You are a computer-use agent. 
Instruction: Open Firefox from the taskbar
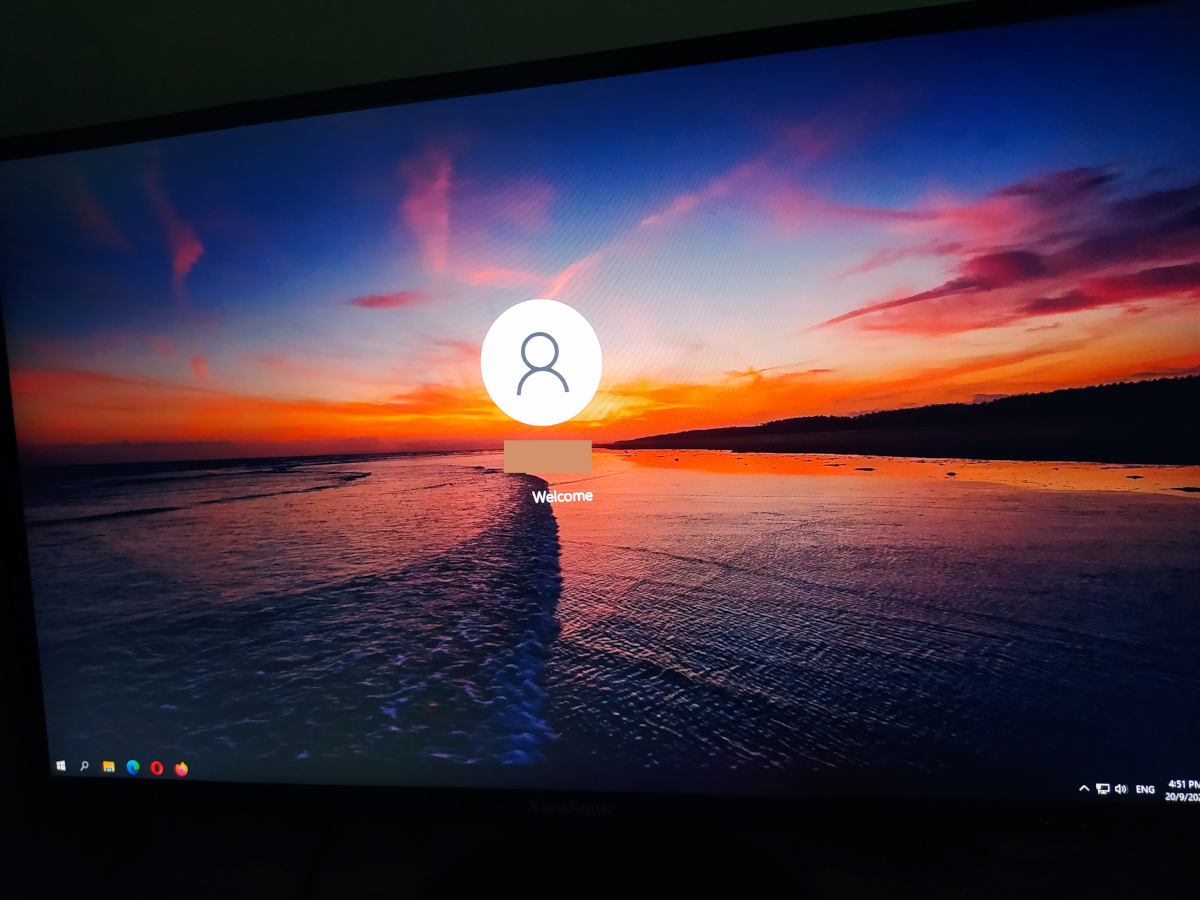pos(180,768)
